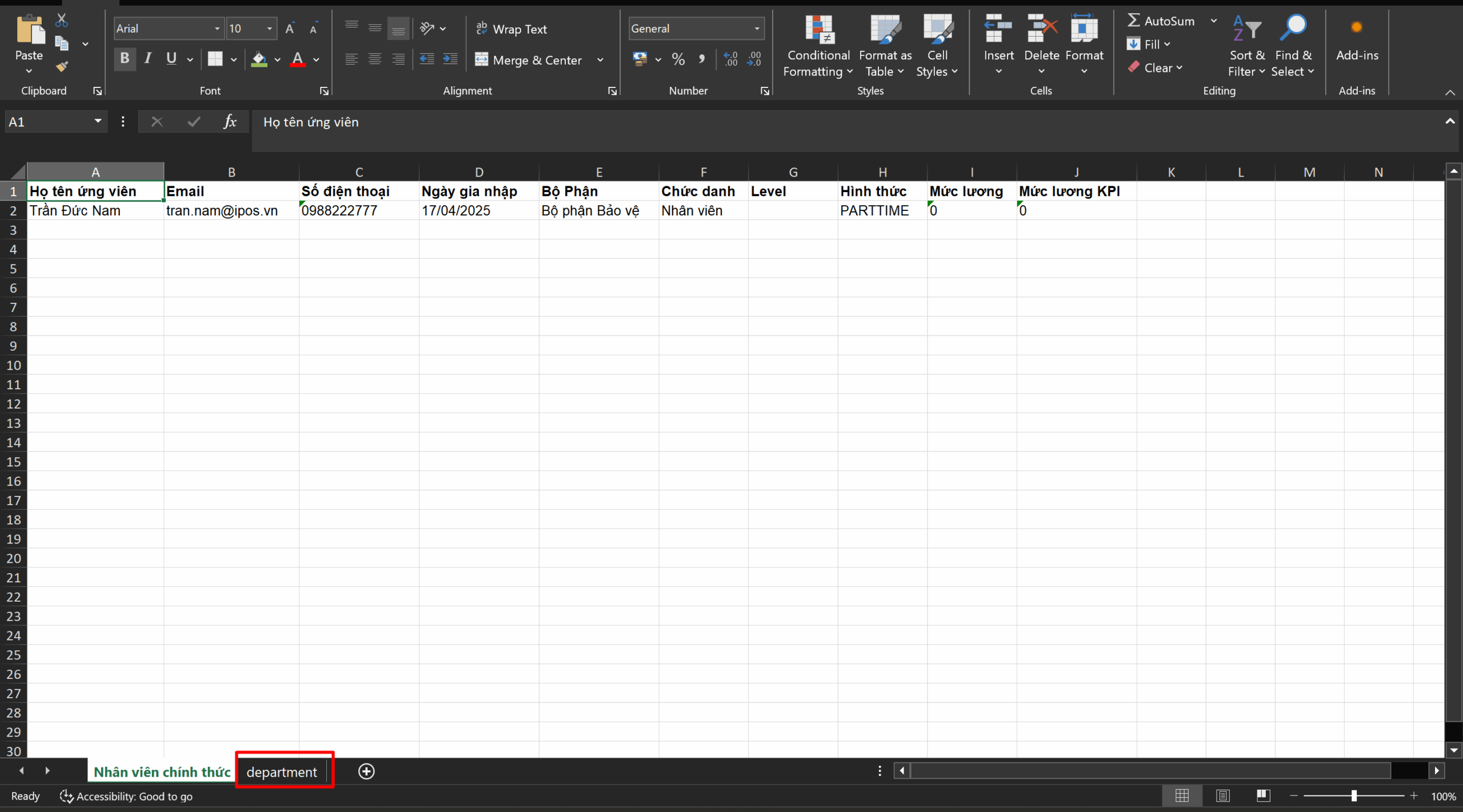1463x812 pixels.
Task: Toggle Italic formatting
Action: point(148,58)
